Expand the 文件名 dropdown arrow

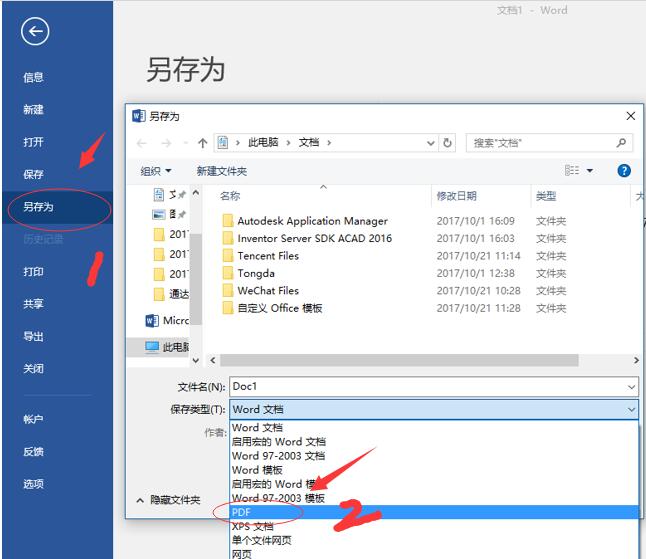click(x=631, y=387)
